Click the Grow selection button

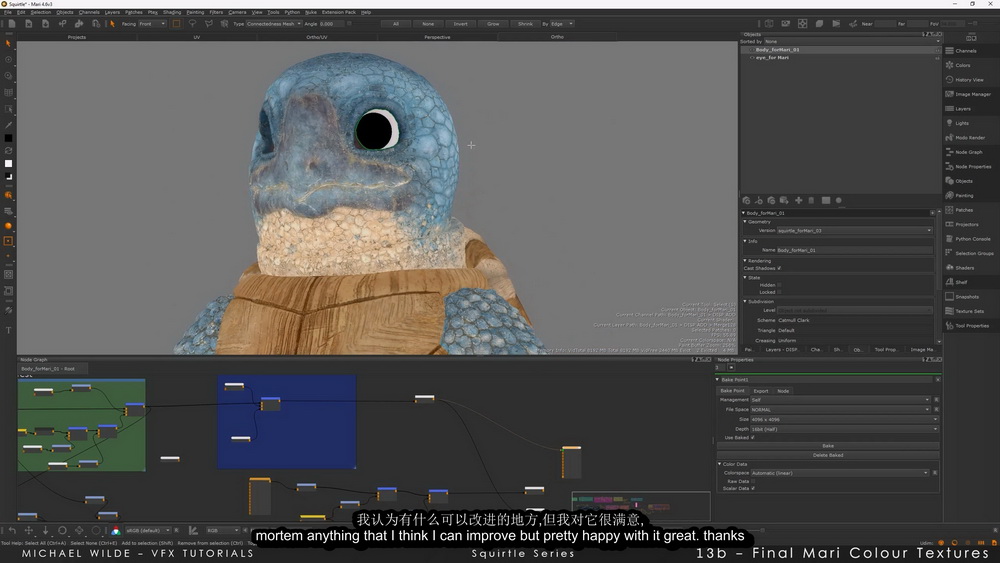[493, 24]
